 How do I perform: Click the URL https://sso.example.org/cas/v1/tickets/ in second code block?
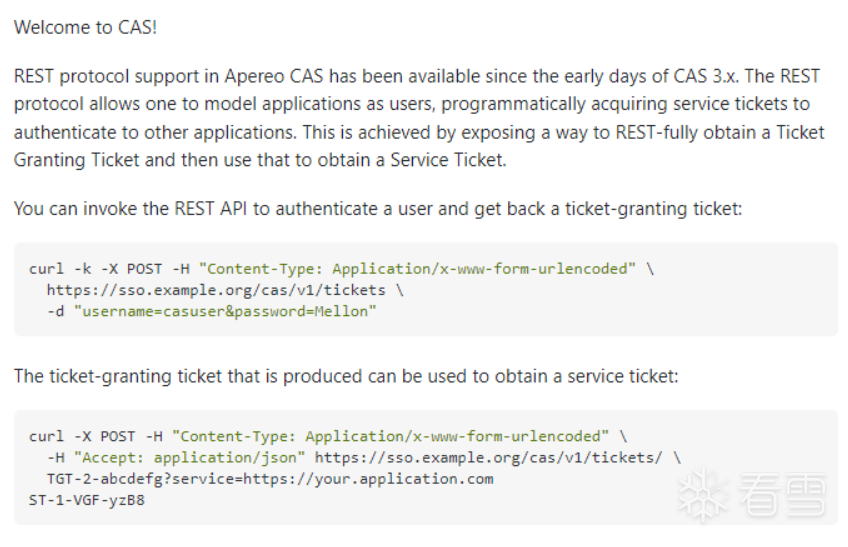pyautogui.click(x=488, y=458)
